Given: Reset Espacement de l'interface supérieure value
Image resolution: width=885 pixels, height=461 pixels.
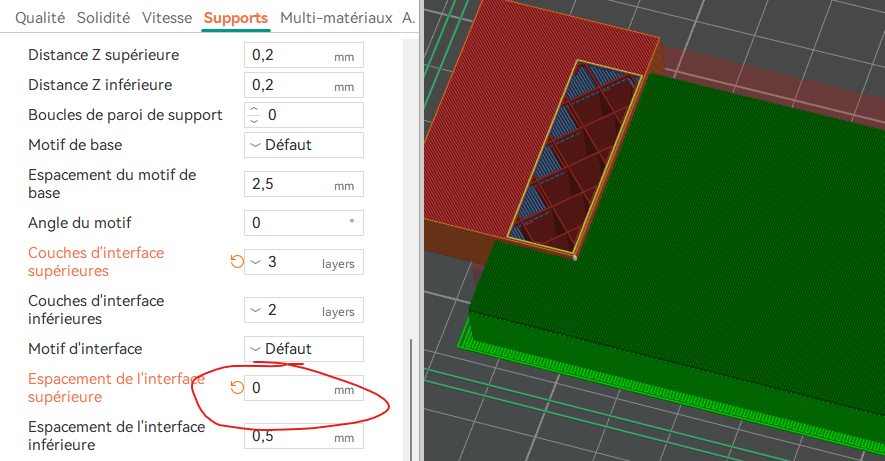Looking at the screenshot, I should pos(237,388).
